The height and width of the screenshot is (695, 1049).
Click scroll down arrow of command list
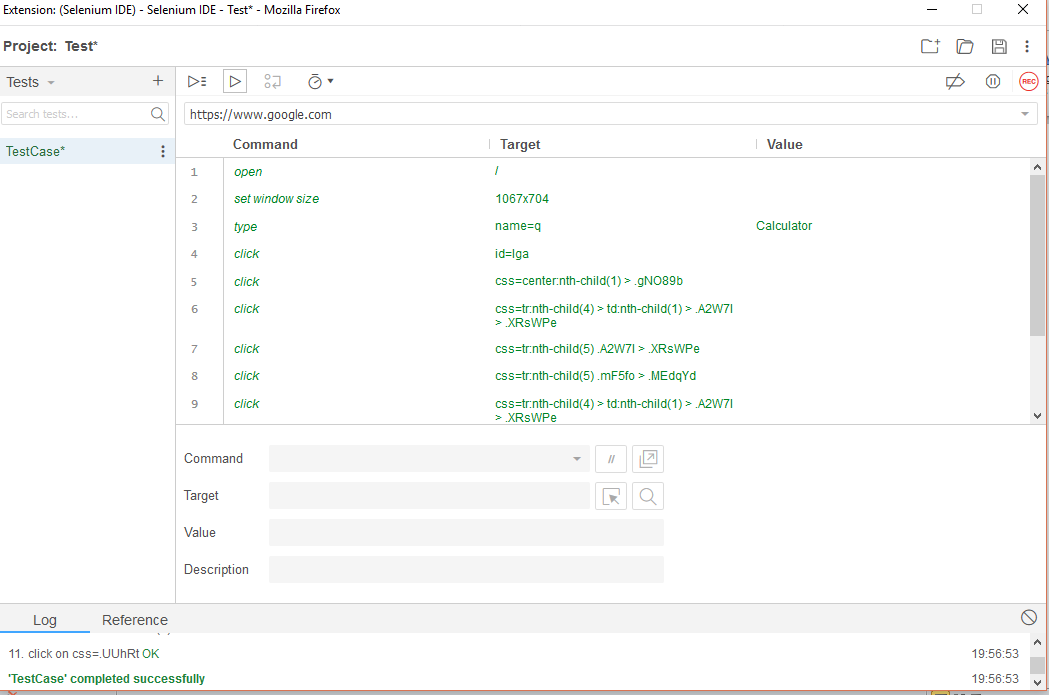click(x=1037, y=416)
